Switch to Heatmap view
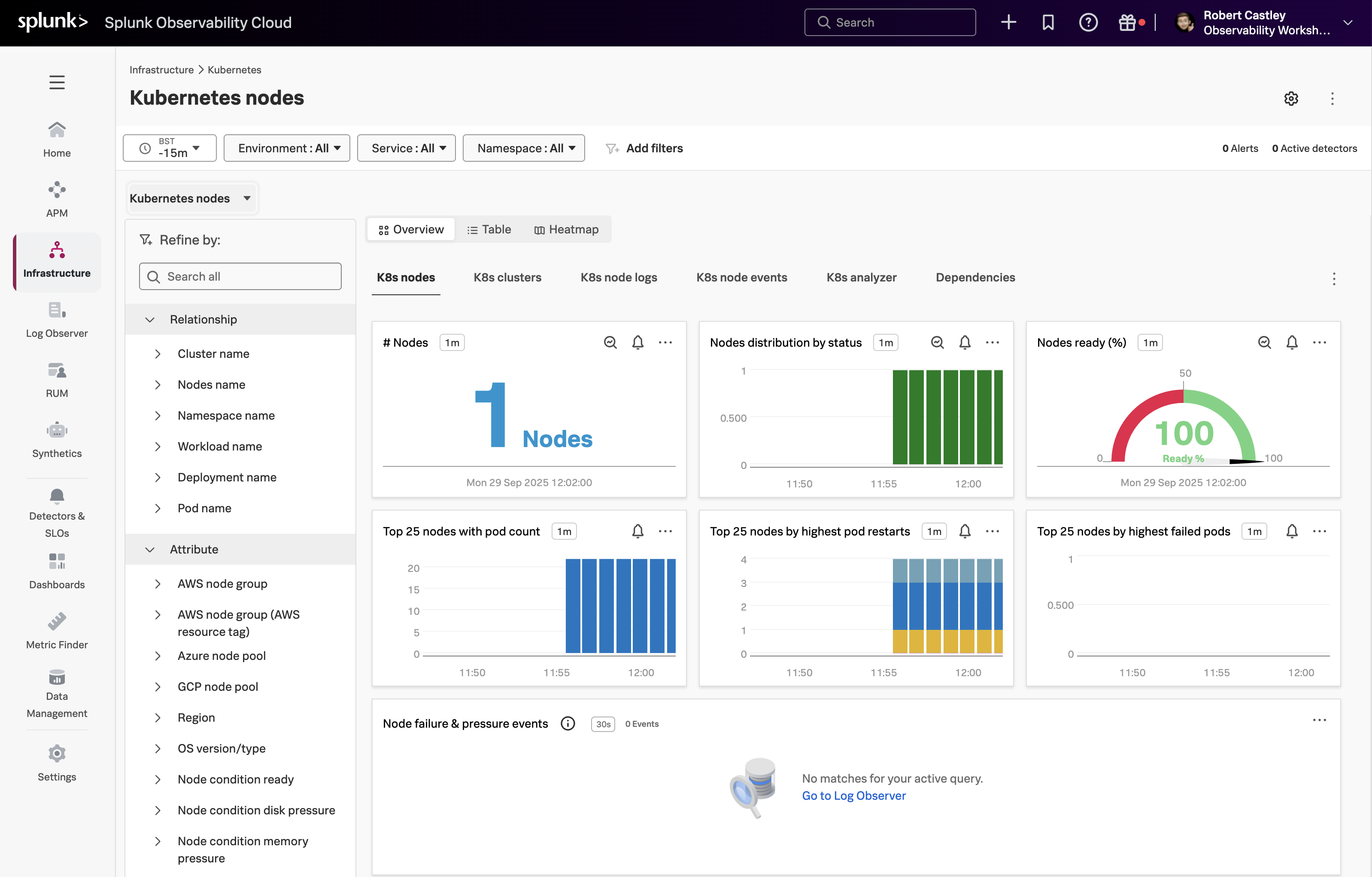This screenshot has width=1372, height=877. 566,229
